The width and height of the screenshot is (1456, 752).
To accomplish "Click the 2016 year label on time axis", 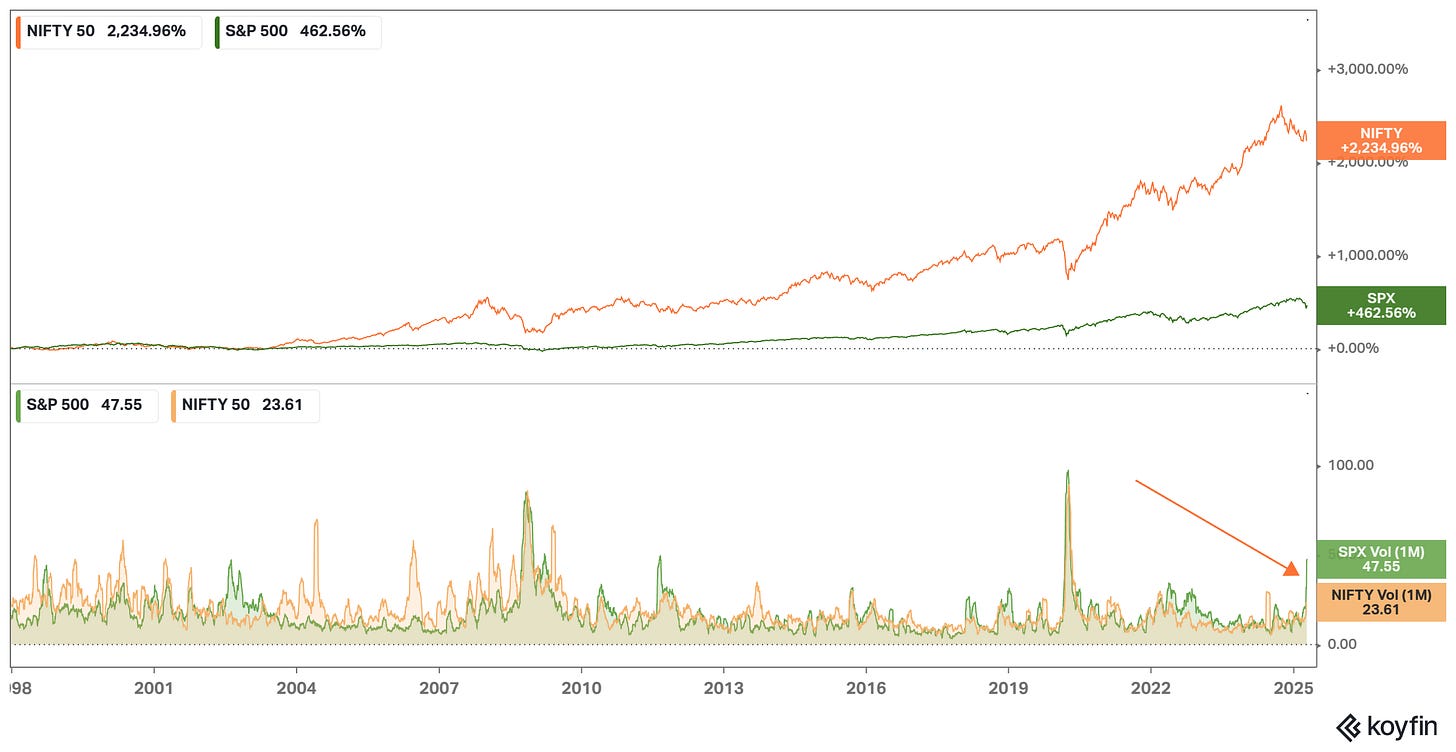I will 866,688.
